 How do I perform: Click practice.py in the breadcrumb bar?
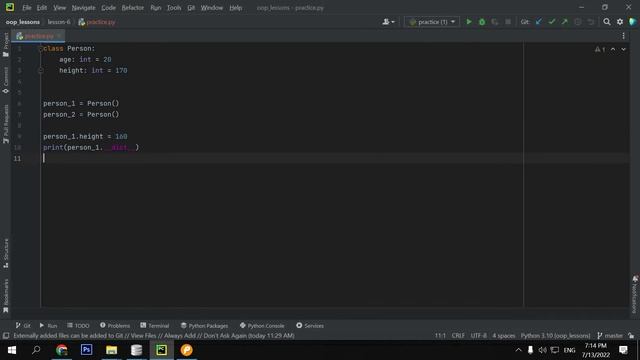pyautogui.click(x=97, y=22)
